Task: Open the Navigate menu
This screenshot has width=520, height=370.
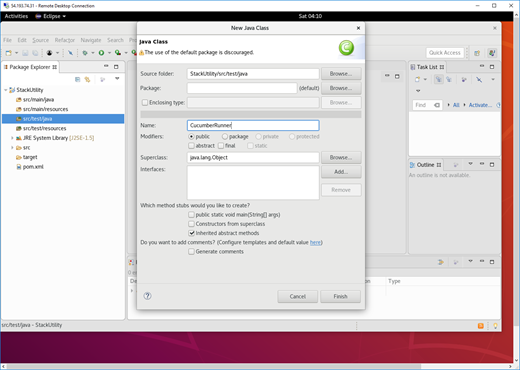Action: pos(91,40)
